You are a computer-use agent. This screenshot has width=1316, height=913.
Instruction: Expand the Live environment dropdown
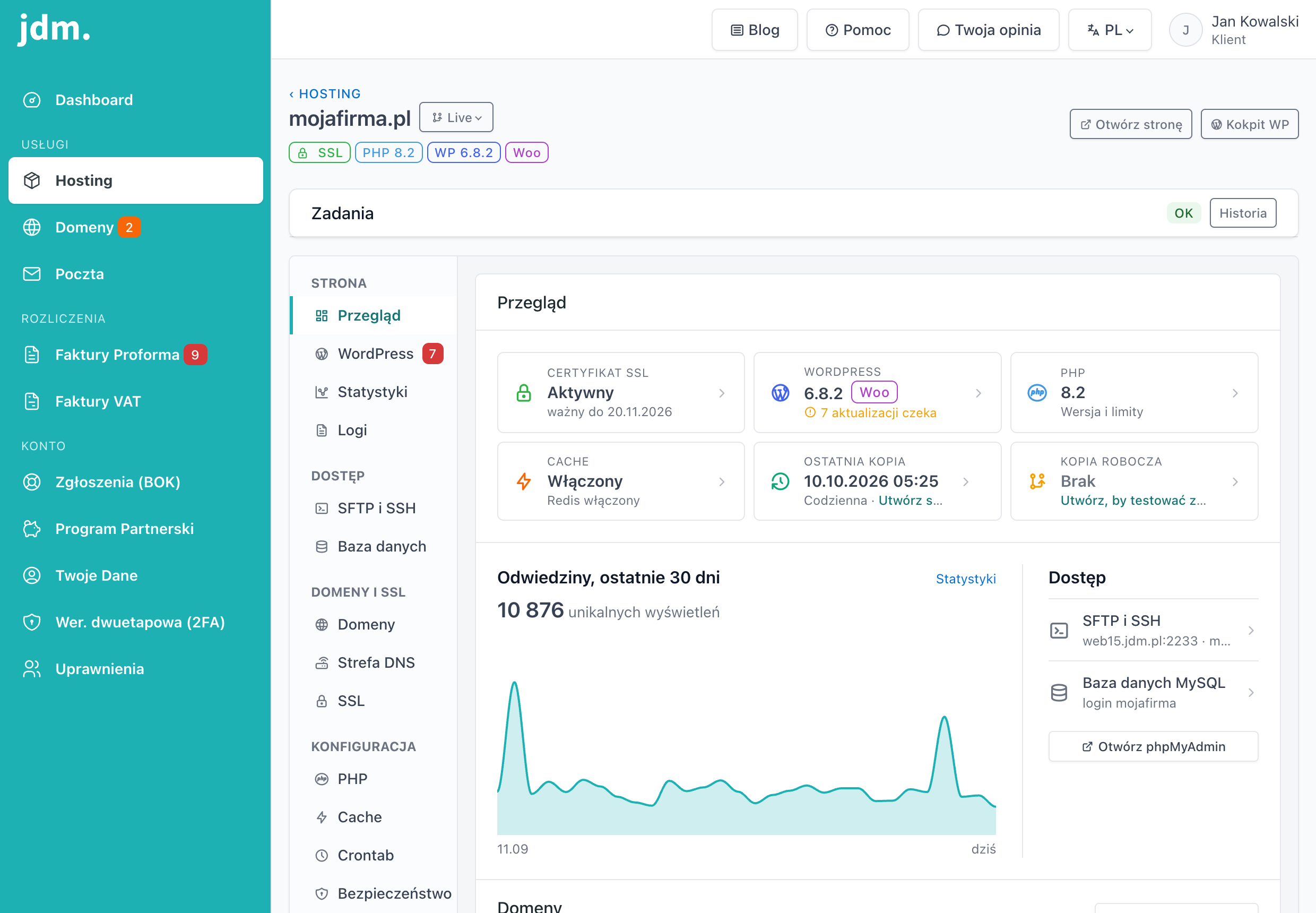456,117
